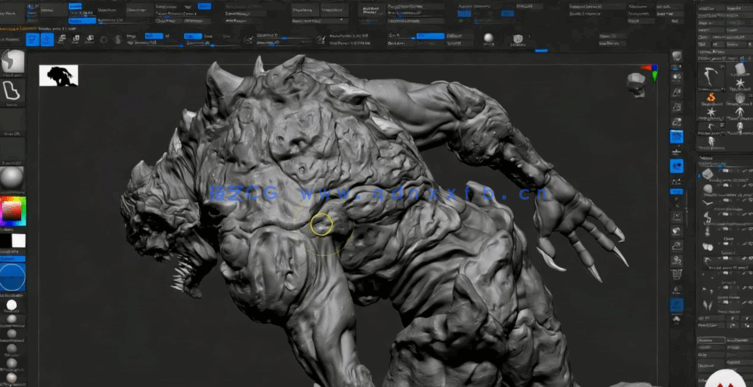Toggle the lowest blue button on right shelf
The image size is (753, 387).
coord(677,304)
